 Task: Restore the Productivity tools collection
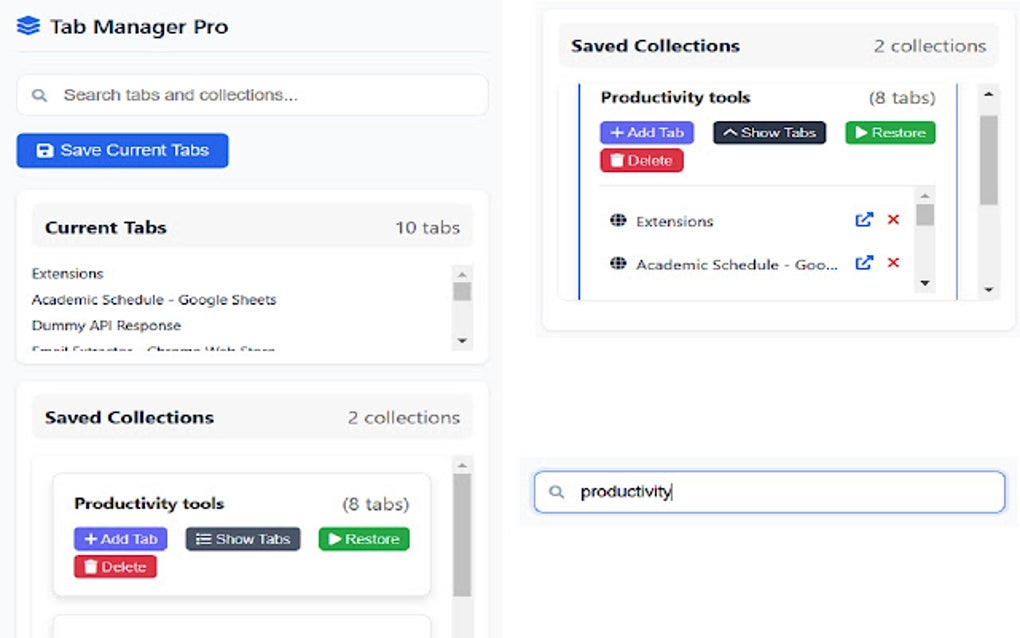(x=363, y=539)
